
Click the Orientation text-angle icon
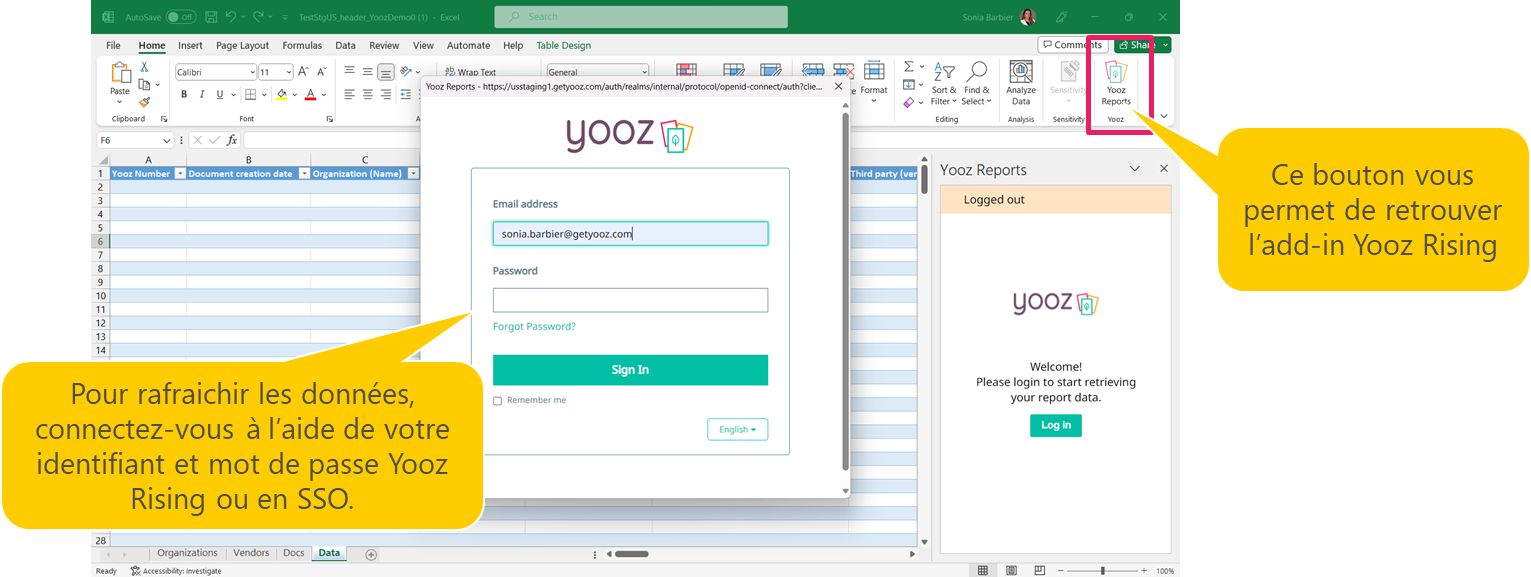[407, 72]
